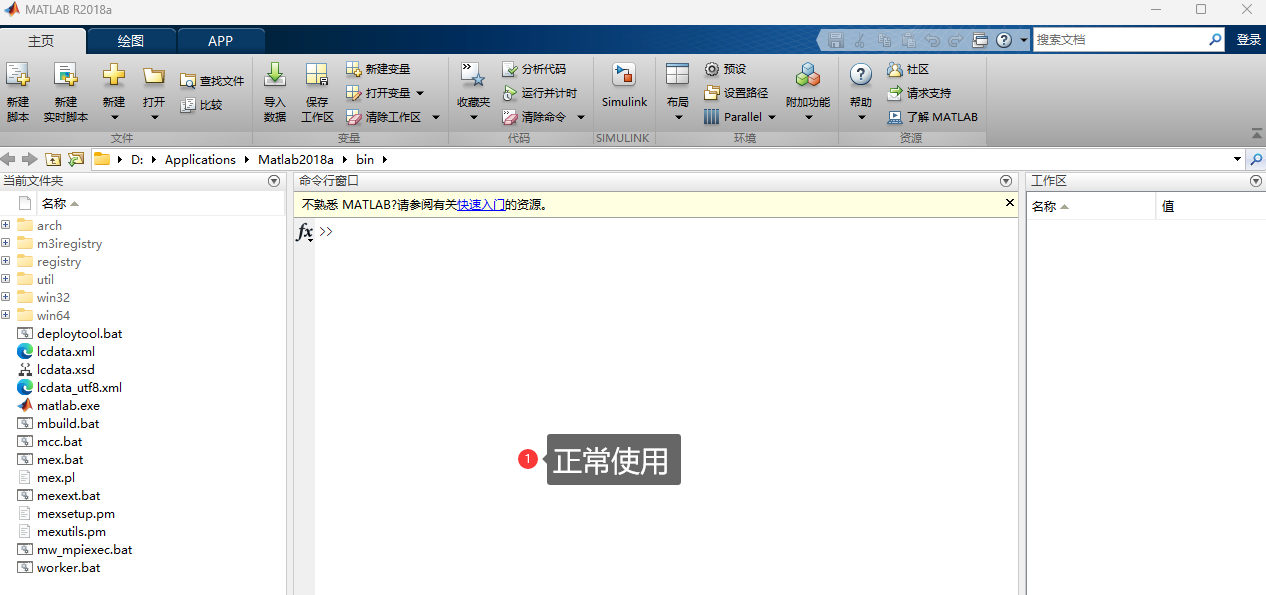The width and height of the screenshot is (1266, 595).
Task: Open the 清除命令 dropdown arrow
Action: pyautogui.click(x=581, y=117)
